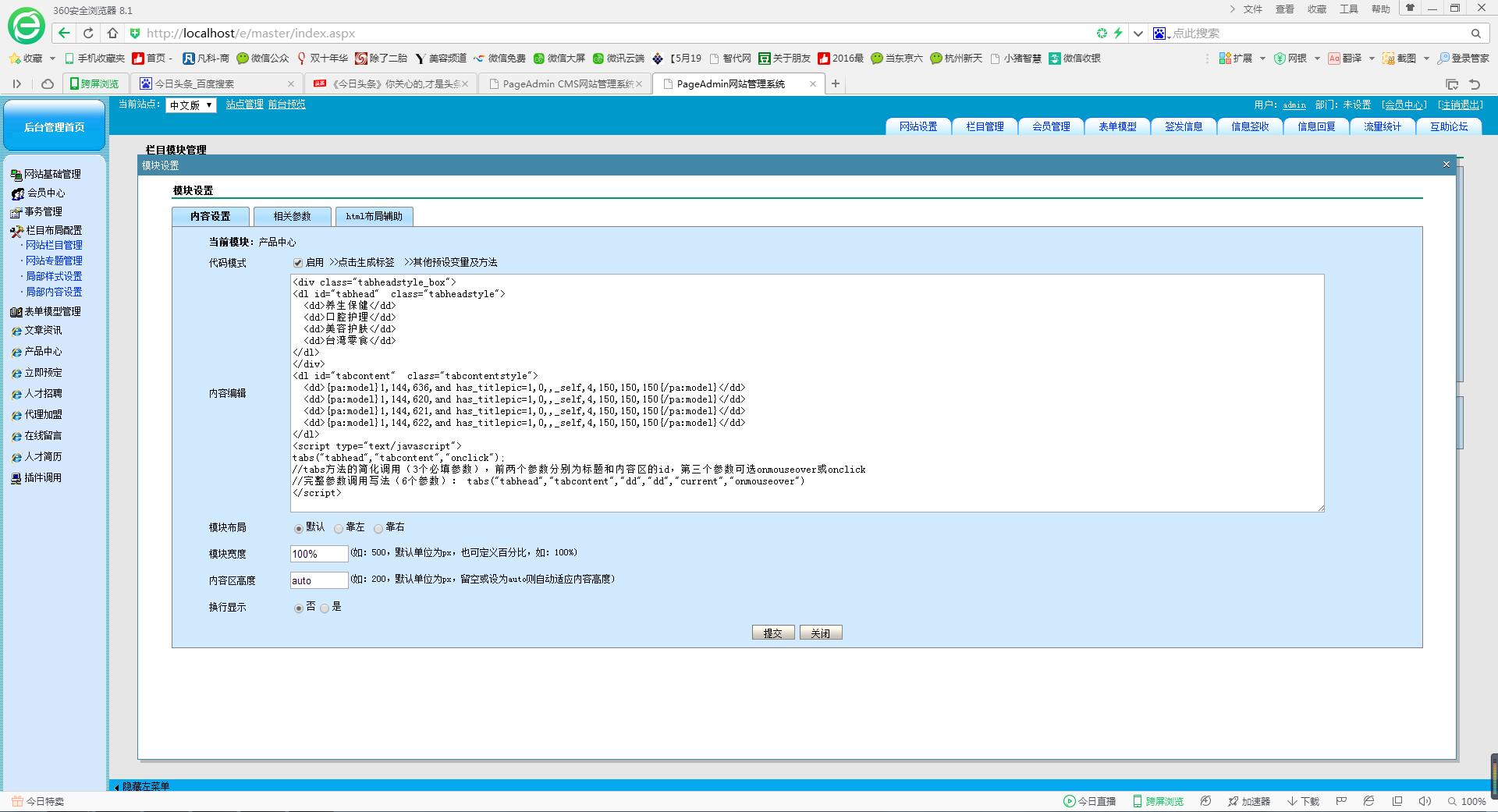Toggle the sidebar panel arrow icon left of tabs

click(x=16, y=83)
